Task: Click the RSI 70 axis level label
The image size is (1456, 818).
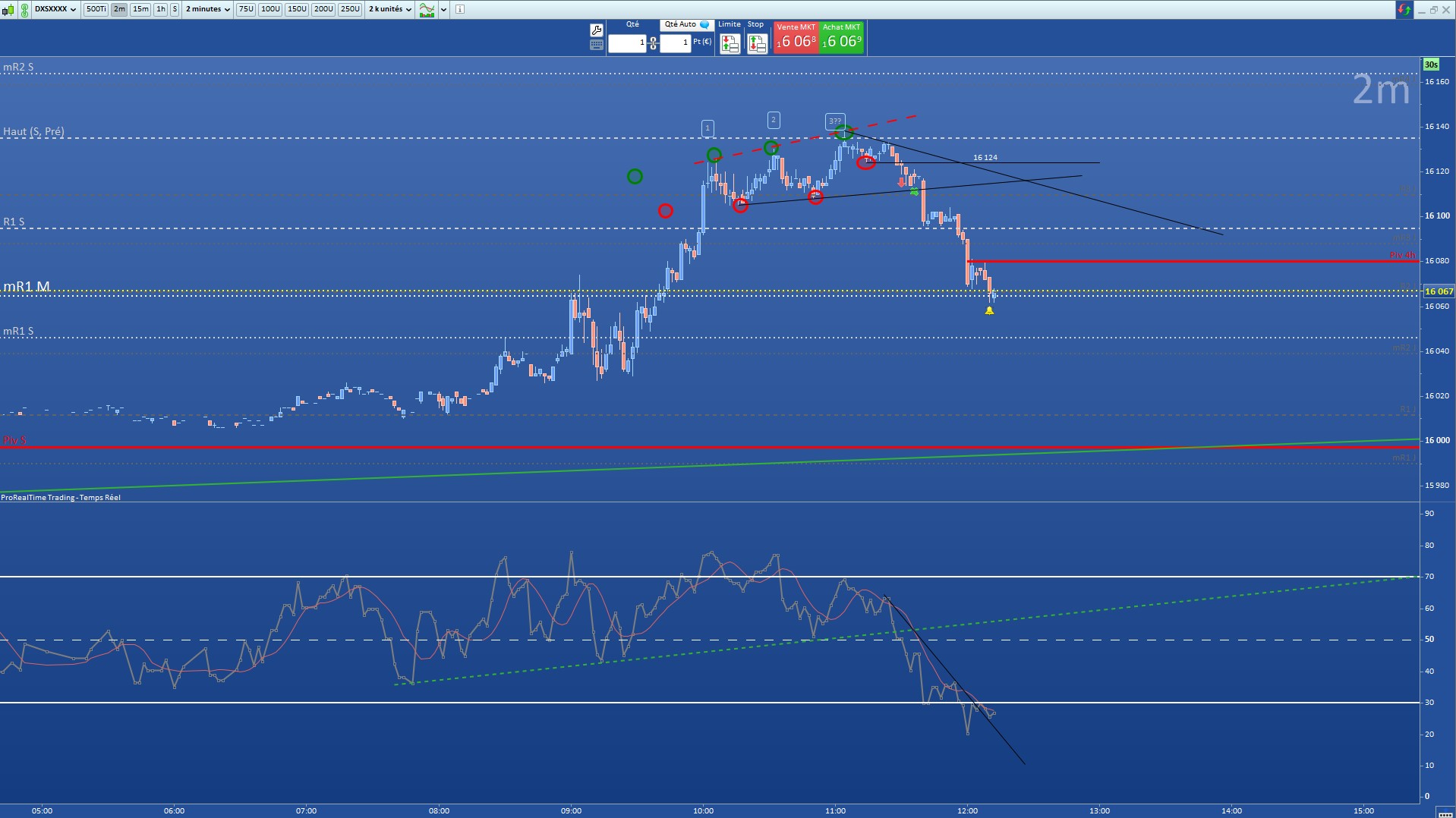Action: [1429, 577]
